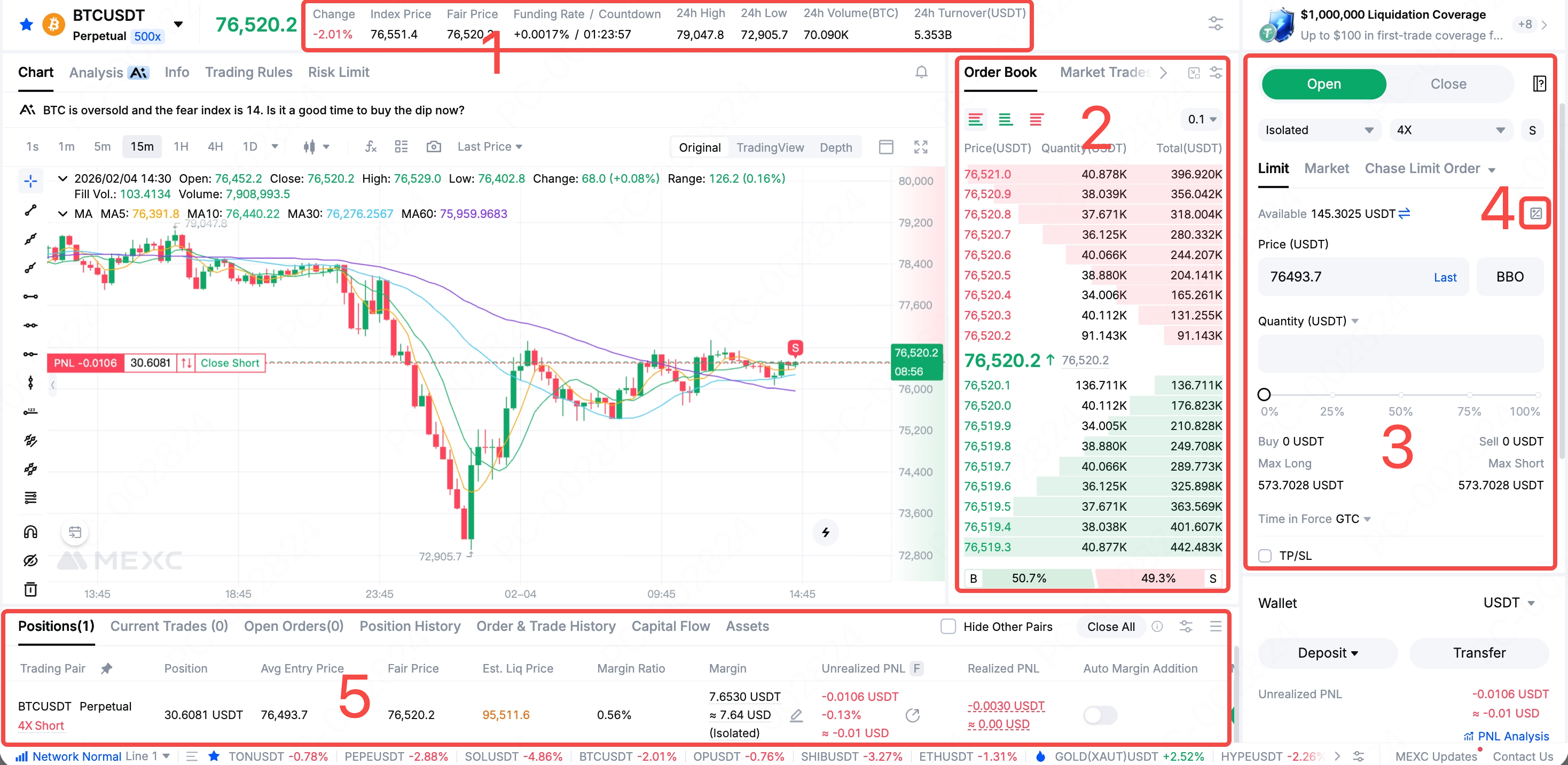
Task: Expand the 4X leverage dropdown
Action: coord(1450,130)
